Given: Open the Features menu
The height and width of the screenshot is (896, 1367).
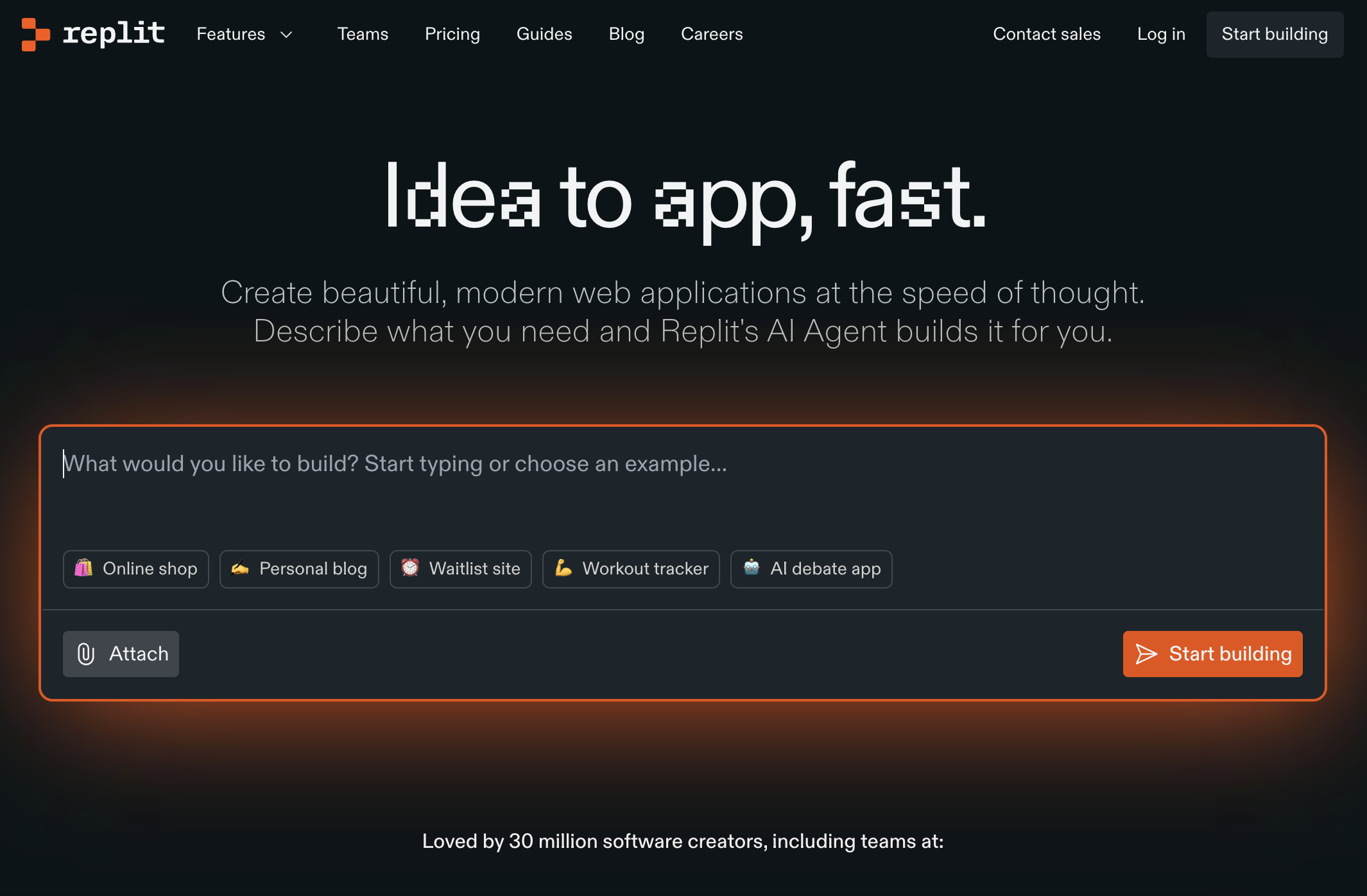Looking at the screenshot, I should click(x=231, y=34).
